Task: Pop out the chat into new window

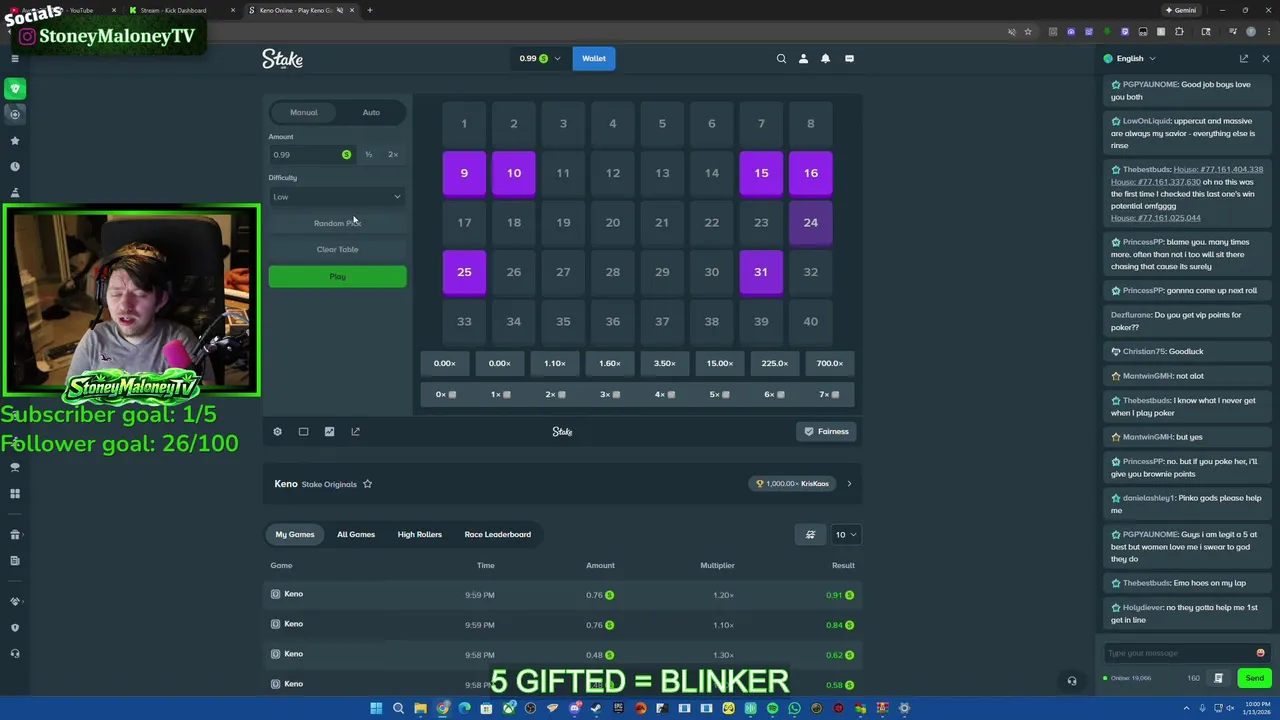Action: [x=1244, y=59]
